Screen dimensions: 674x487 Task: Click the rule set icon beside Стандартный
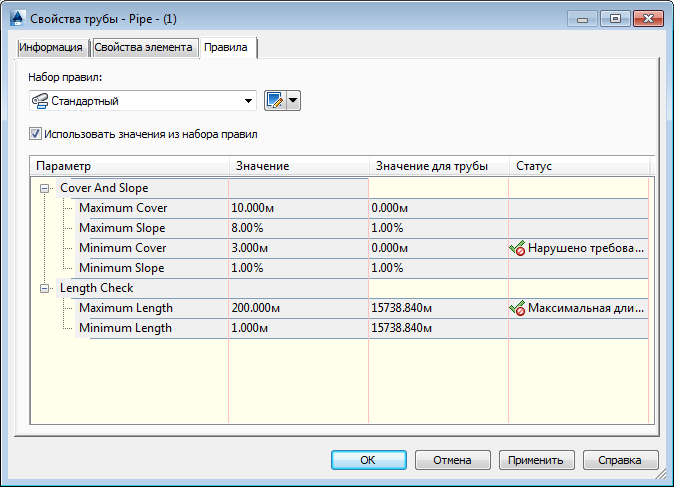40,101
